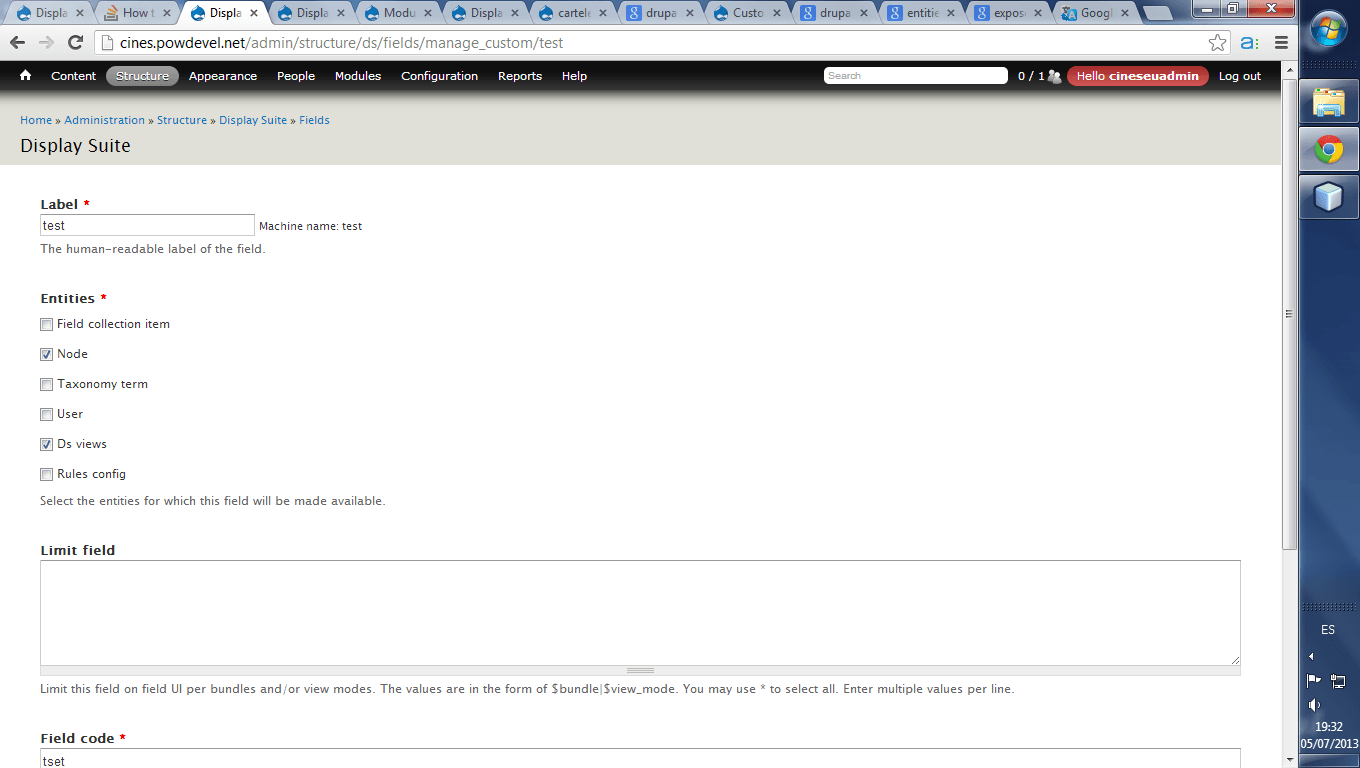Click the Action Center flag tray icon
1360x768 pixels.
tap(1314, 680)
